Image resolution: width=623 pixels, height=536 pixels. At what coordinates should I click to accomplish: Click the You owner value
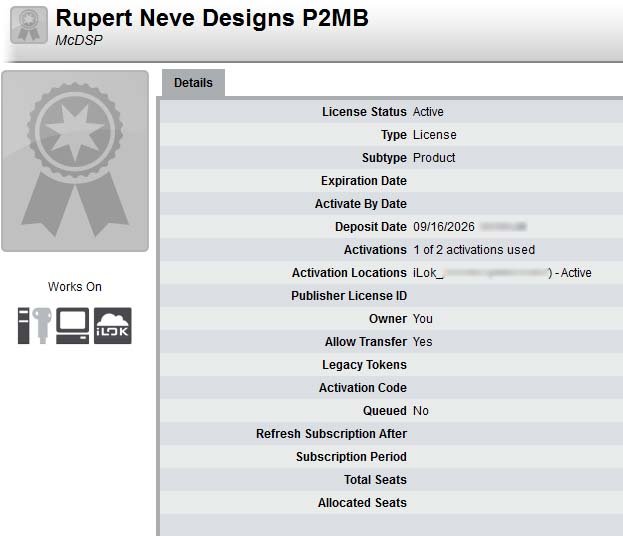tap(423, 319)
